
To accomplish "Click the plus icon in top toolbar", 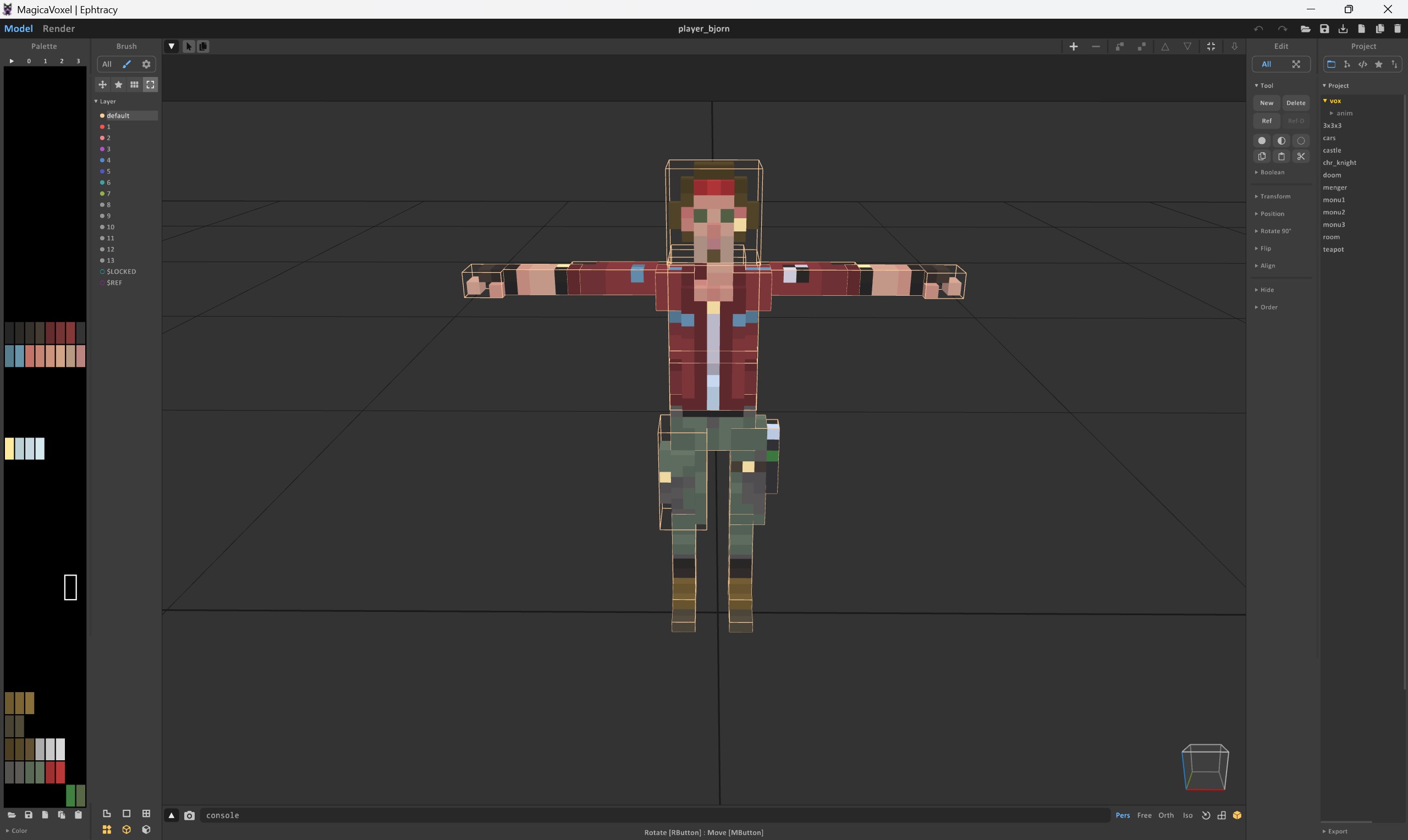I will pyautogui.click(x=1073, y=46).
